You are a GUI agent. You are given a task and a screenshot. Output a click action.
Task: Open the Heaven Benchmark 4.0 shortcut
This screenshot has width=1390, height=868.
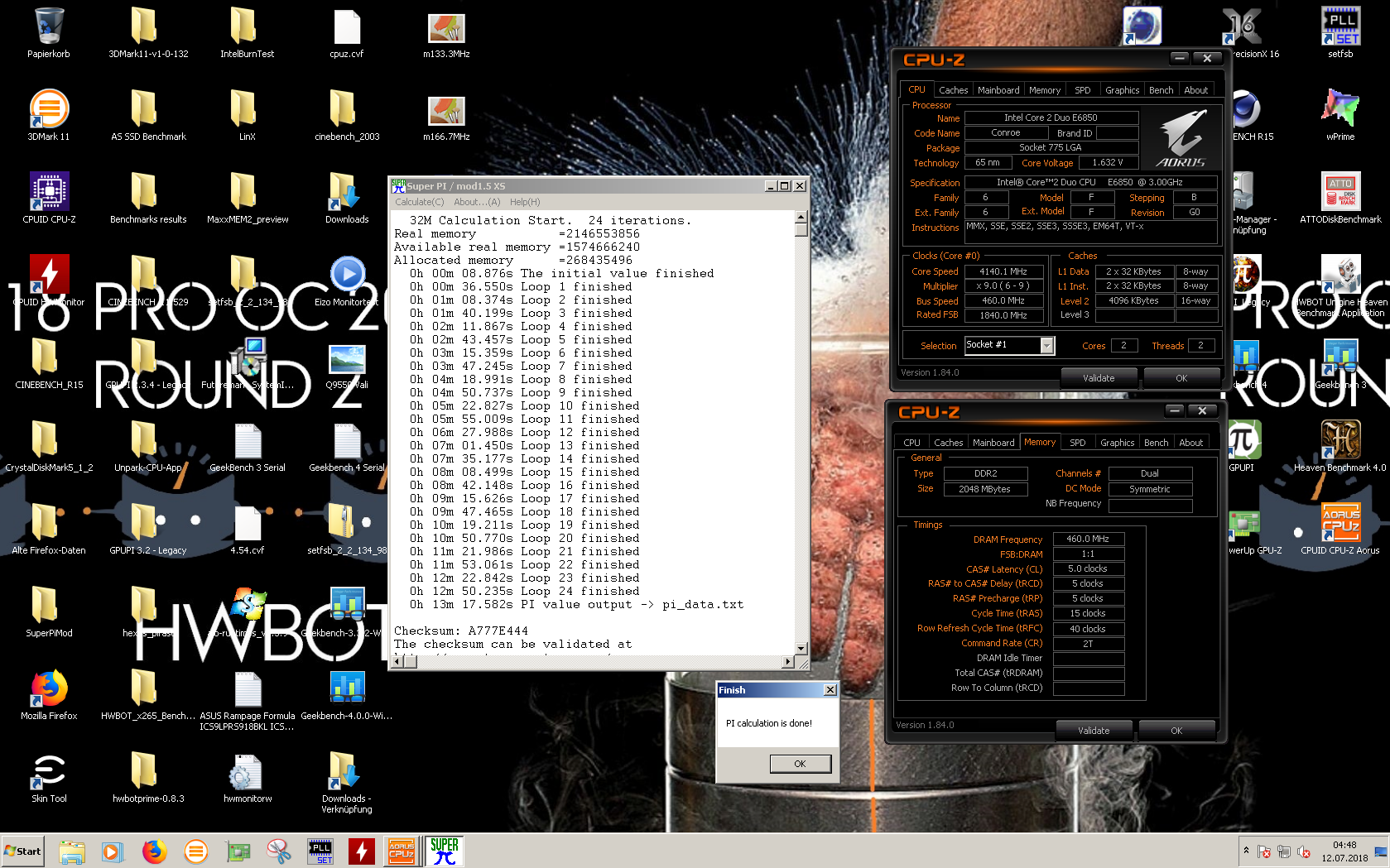click(x=1340, y=447)
